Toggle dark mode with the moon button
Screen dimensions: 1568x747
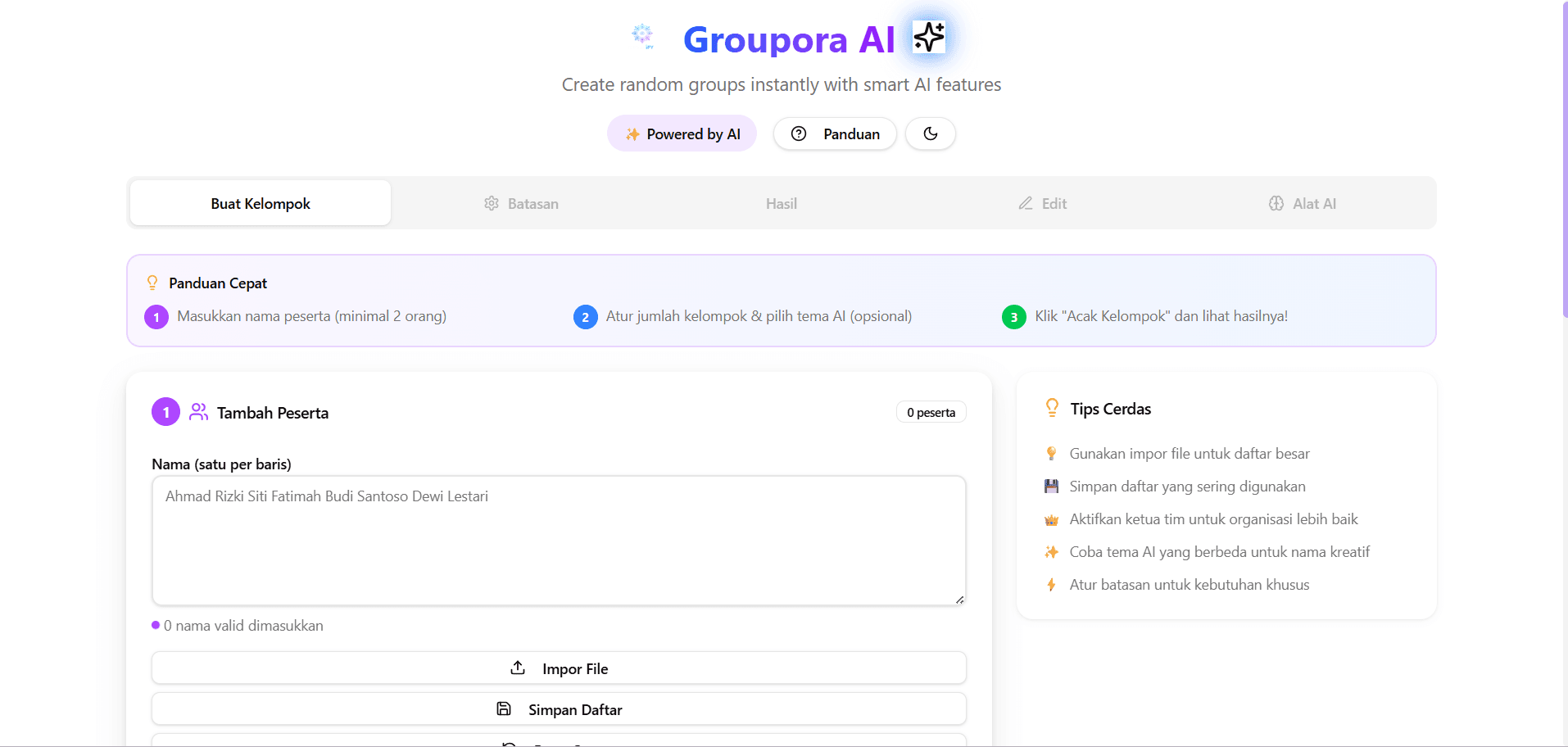[931, 134]
